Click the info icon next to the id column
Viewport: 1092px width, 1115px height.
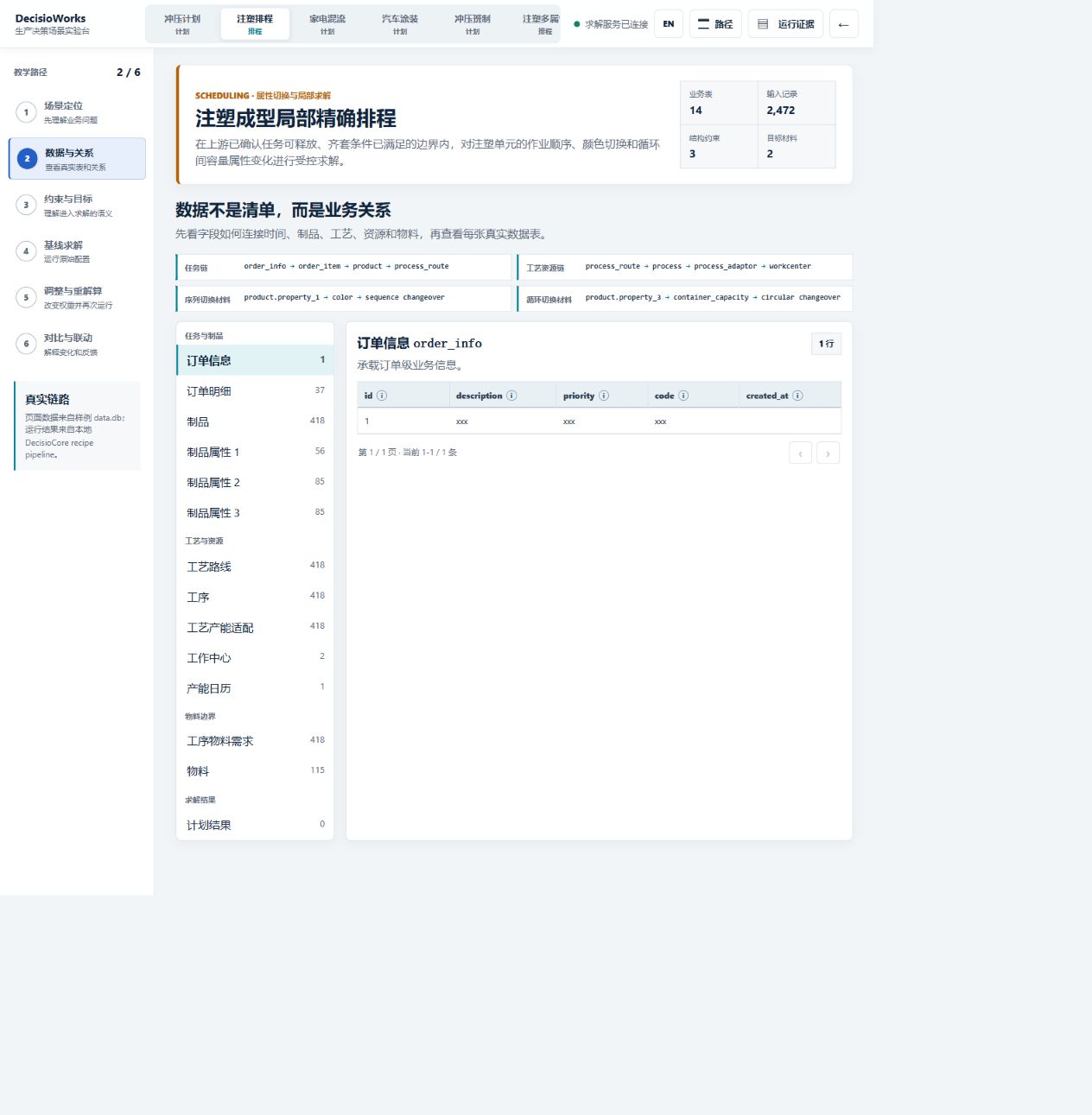(x=382, y=396)
